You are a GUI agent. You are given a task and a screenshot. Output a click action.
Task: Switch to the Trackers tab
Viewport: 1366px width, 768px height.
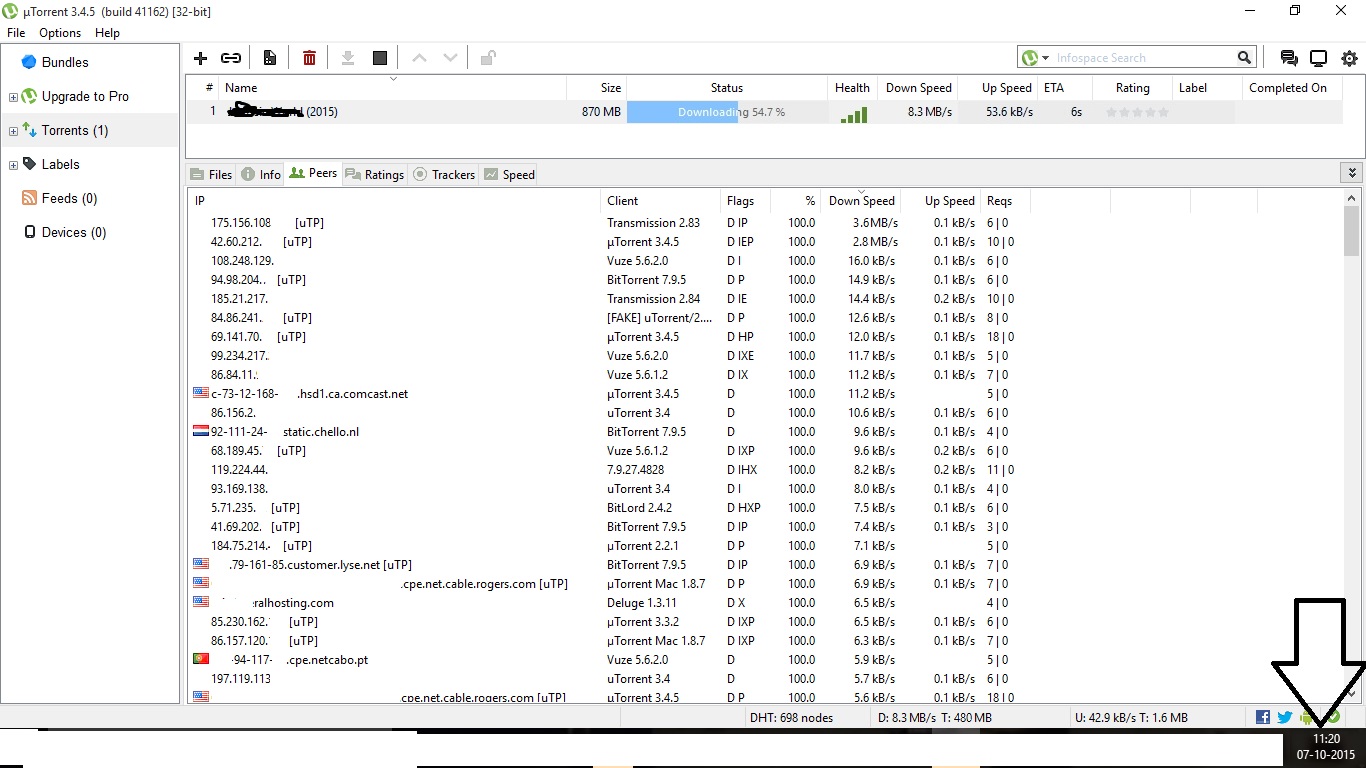444,174
